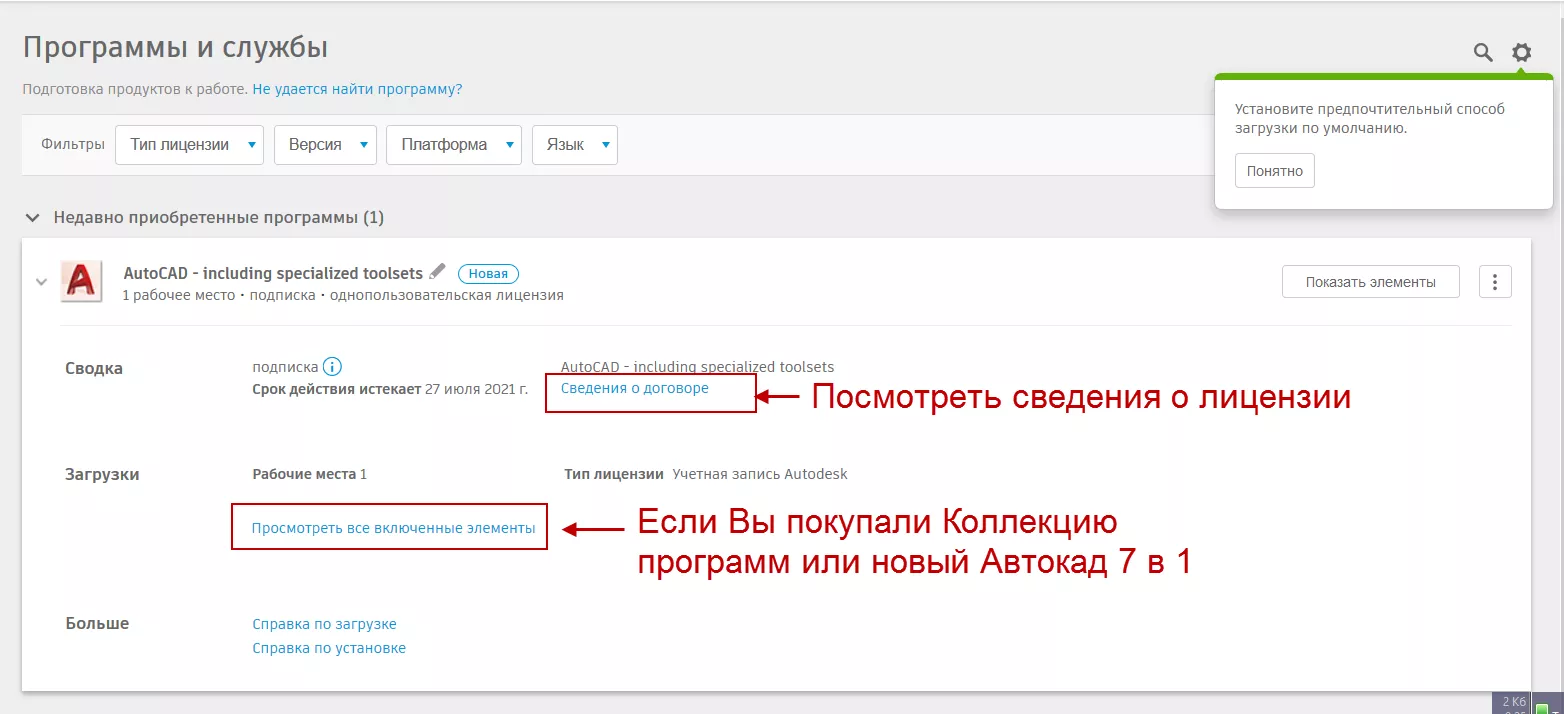Click Просмотреть все включенные элементы link
Screen dimensions: 1564x714
(x=393, y=528)
